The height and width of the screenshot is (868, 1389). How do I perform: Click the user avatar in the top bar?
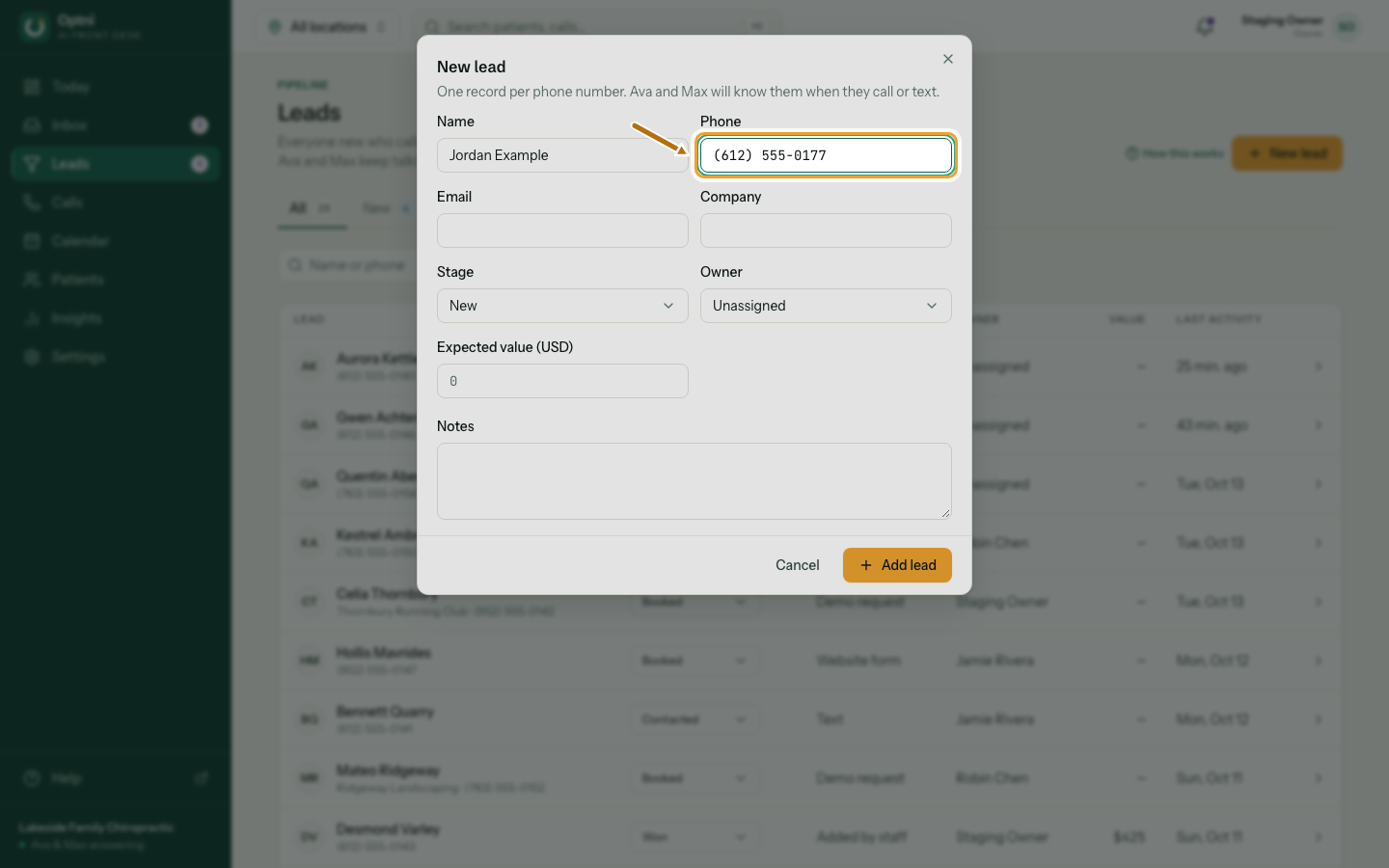coord(1347,27)
